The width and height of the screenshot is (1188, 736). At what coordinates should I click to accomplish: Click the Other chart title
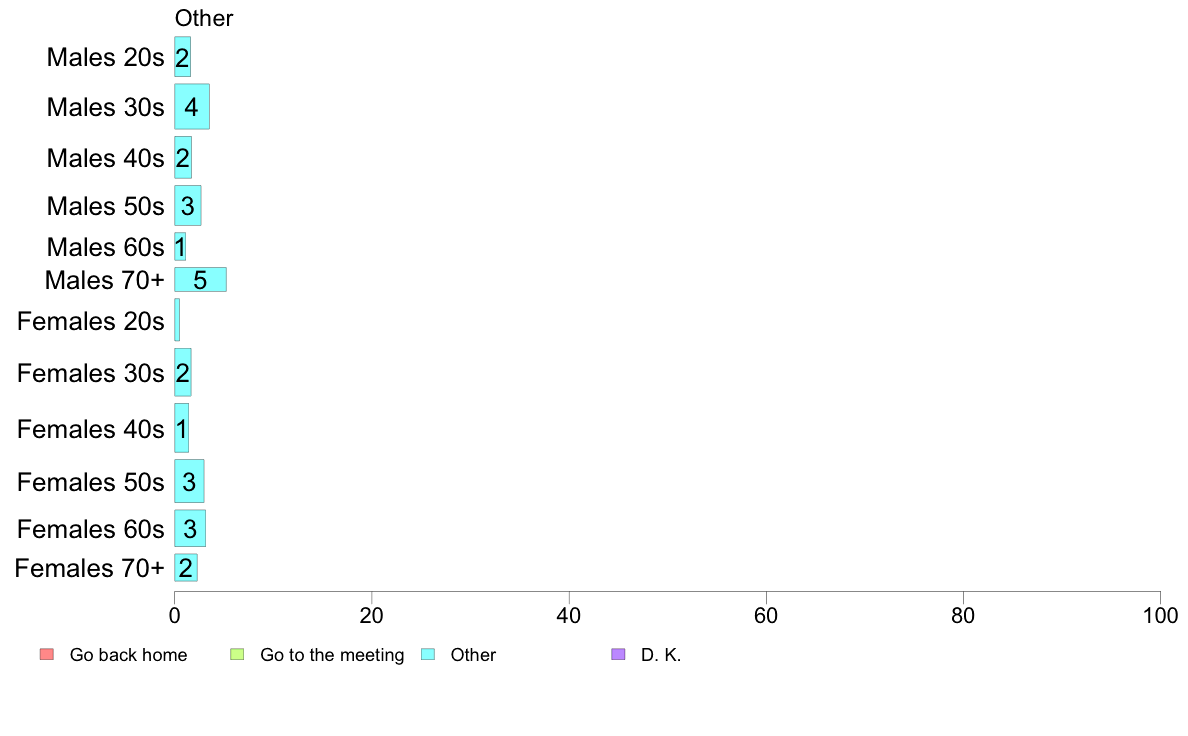[x=204, y=18]
